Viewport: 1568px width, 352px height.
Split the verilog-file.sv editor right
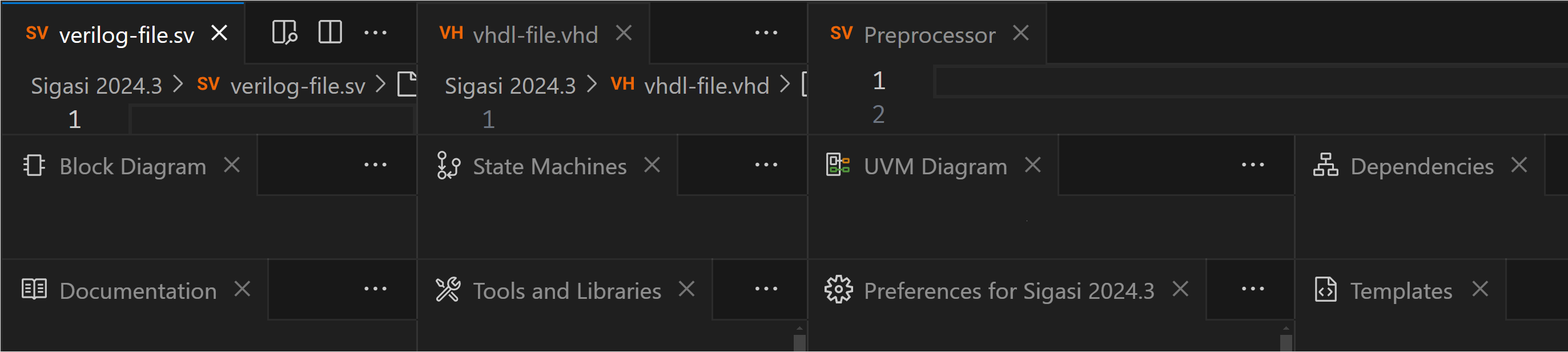pyautogui.click(x=330, y=32)
